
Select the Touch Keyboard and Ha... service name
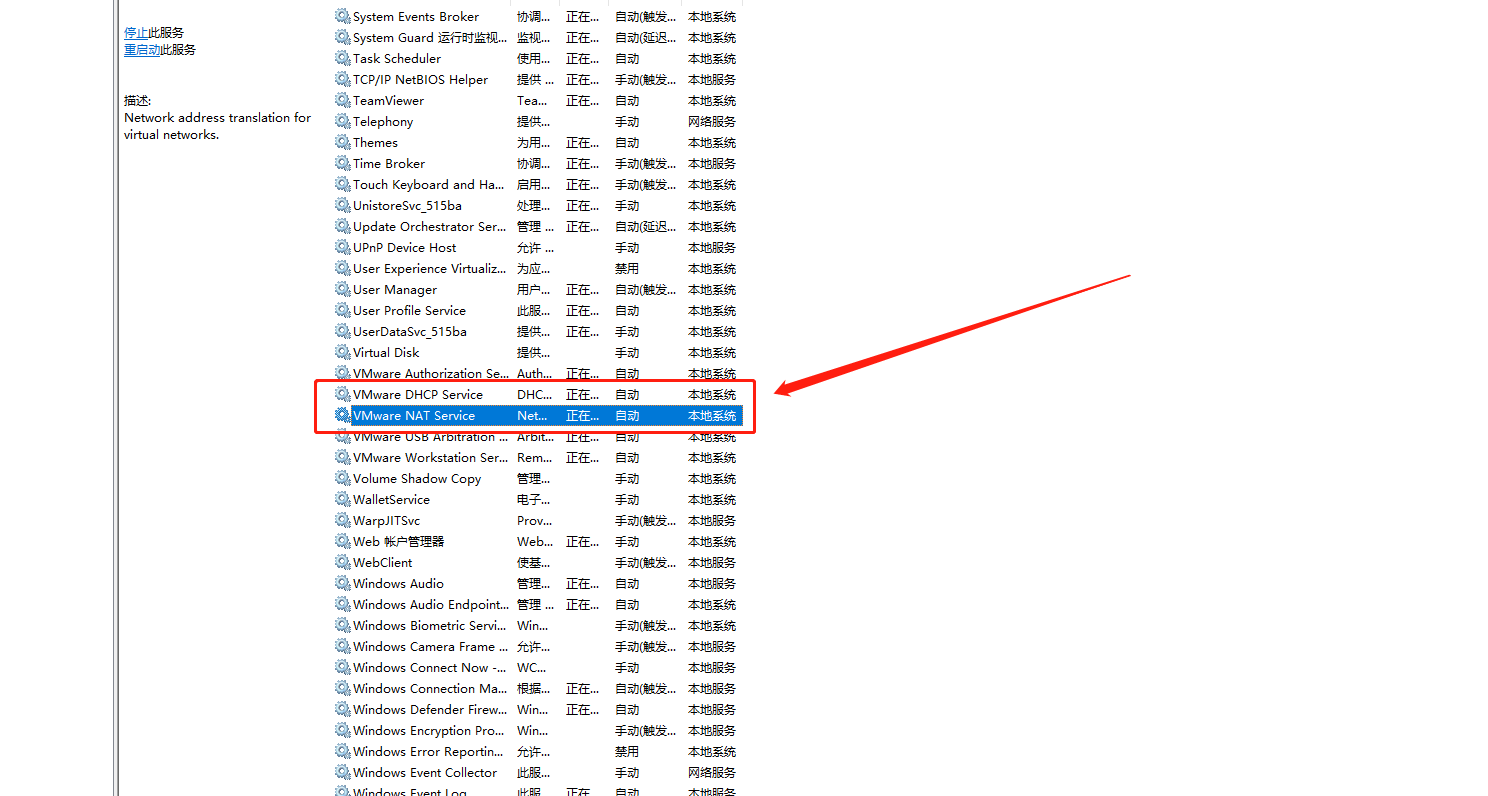(429, 185)
